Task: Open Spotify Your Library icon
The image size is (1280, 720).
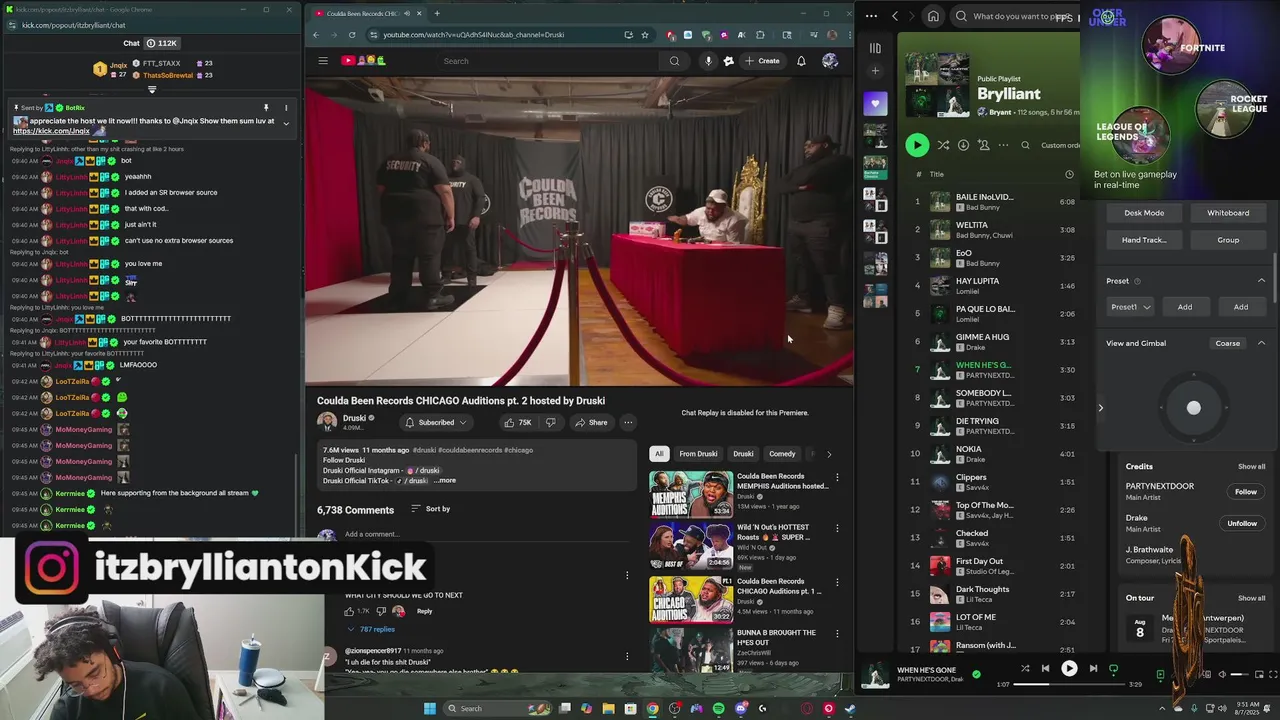Action: coord(875,48)
